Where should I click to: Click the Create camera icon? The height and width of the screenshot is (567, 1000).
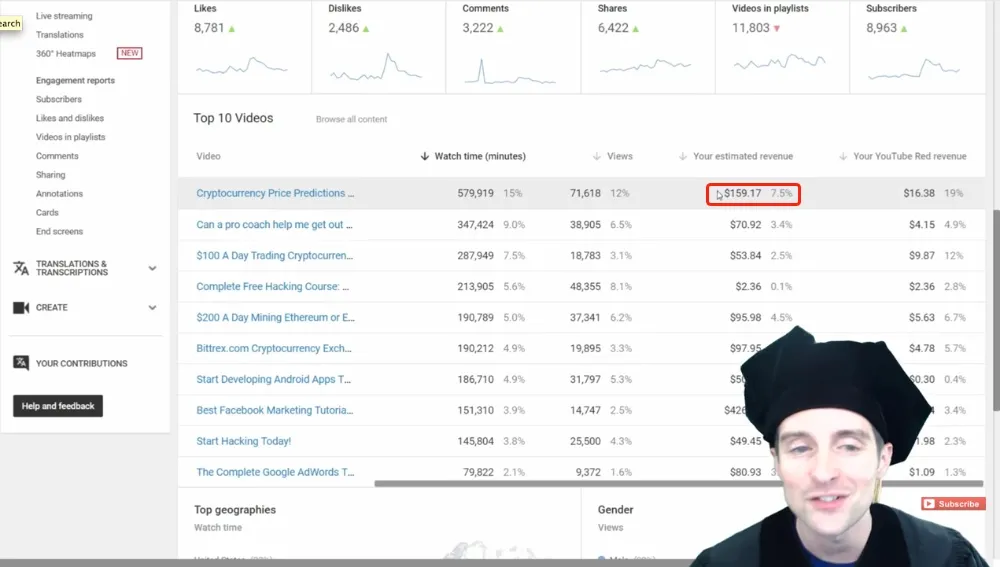point(21,307)
